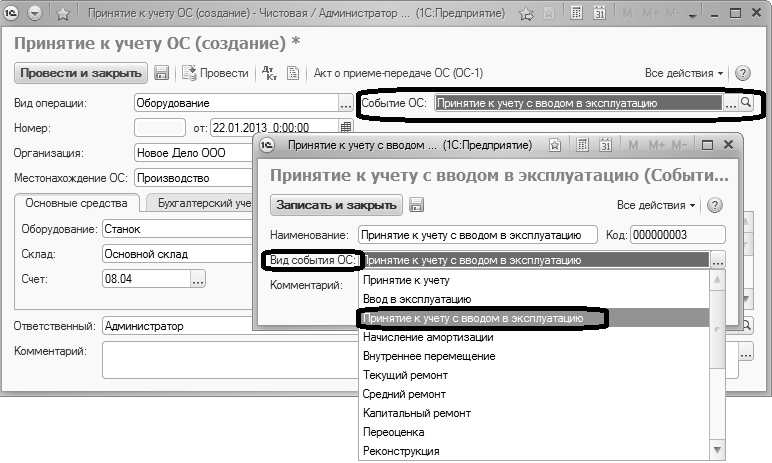Open selection for 'Вид операции' field

tap(346, 103)
